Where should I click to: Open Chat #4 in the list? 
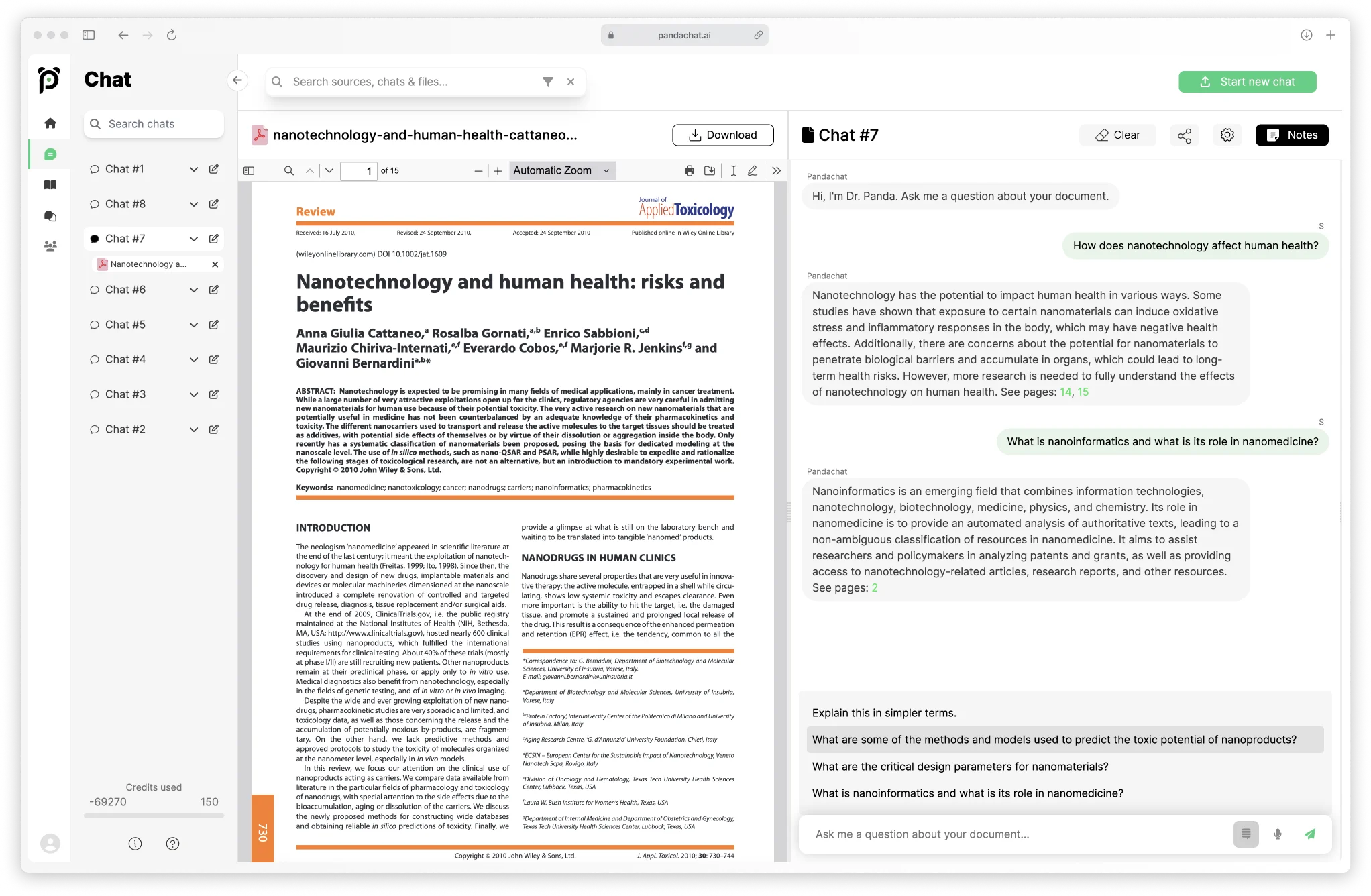[125, 359]
